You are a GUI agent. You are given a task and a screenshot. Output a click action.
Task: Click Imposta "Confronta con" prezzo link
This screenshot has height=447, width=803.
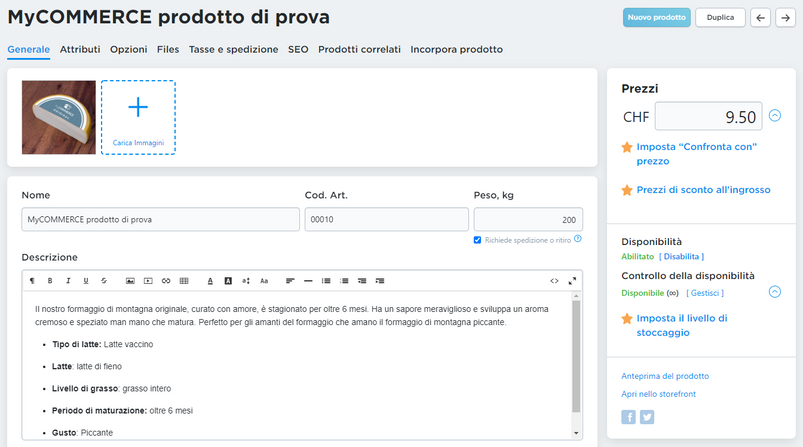pos(696,154)
